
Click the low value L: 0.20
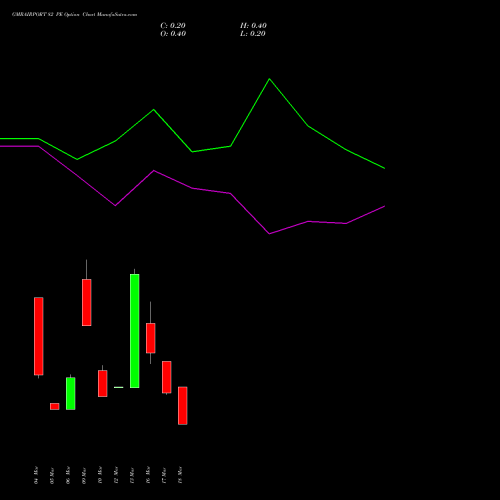pyautogui.click(x=253, y=34)
